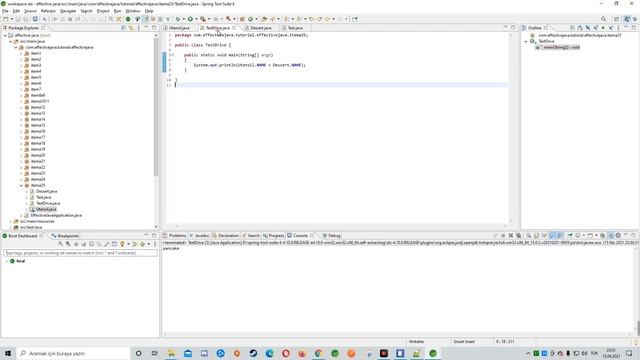
Task: Click the Boot Dashboard filter text field
Action: (80, 253)
